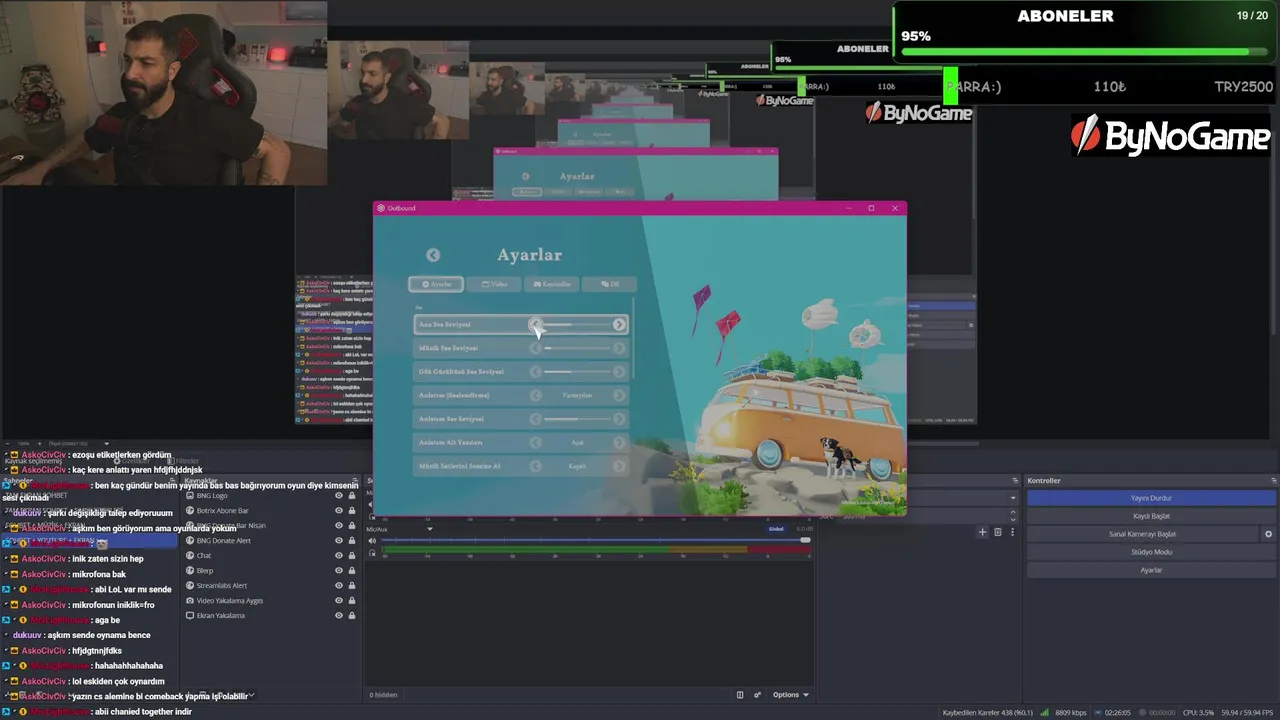The image size is (1280, 720).
Task: Go back with the Ayarlar back arrow
Action: [x=433, y=255]
